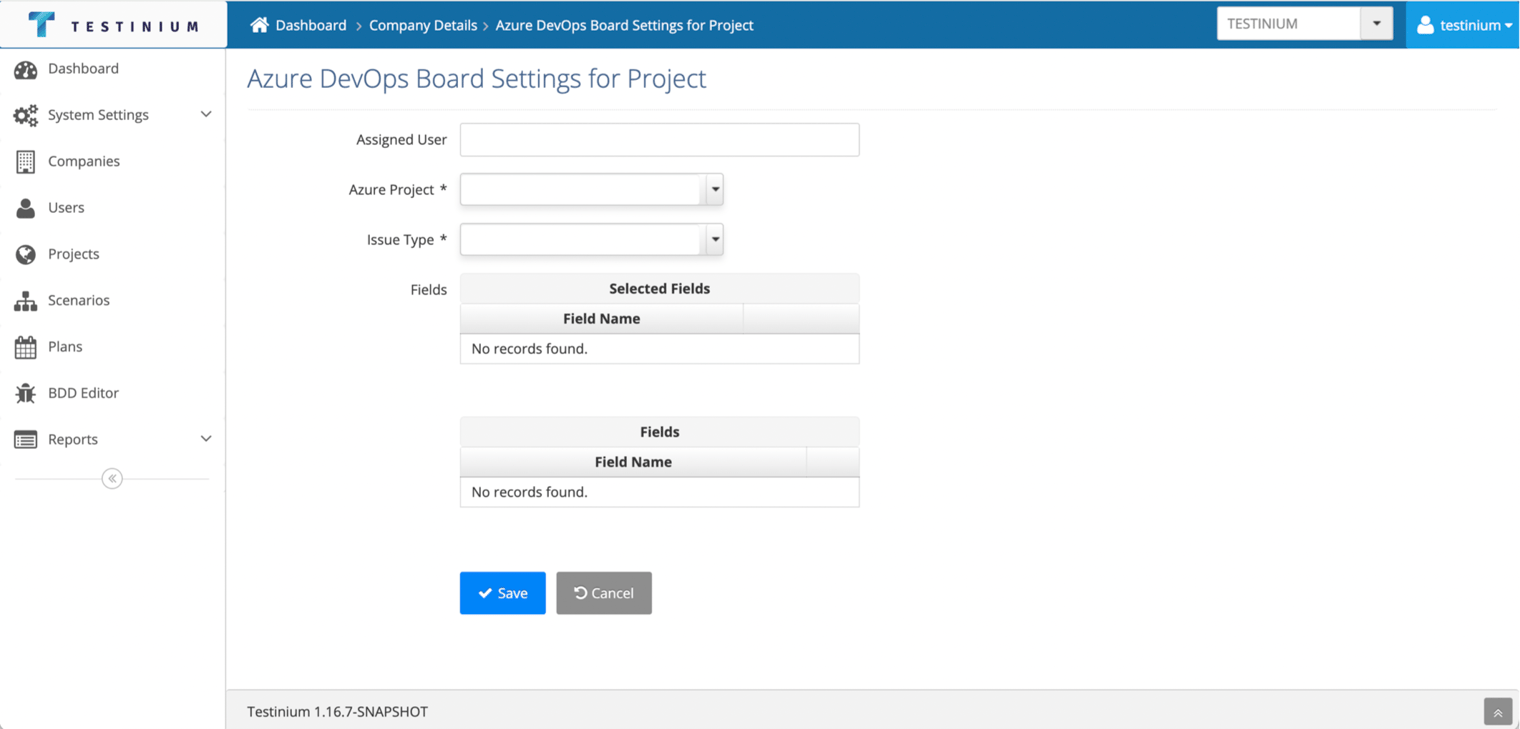Click the System Settings gears icon
1520x729 pixels.
click(x=26, y=115)
